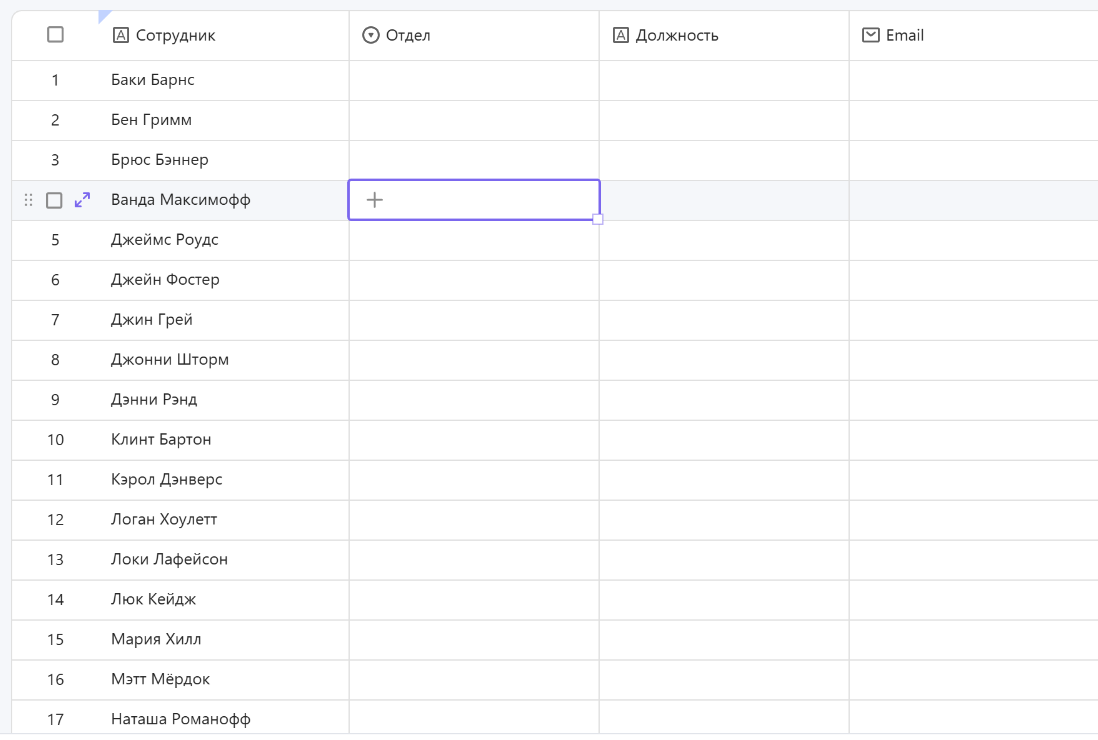Select the cell Ванда Максимофф

coord(224,200)
